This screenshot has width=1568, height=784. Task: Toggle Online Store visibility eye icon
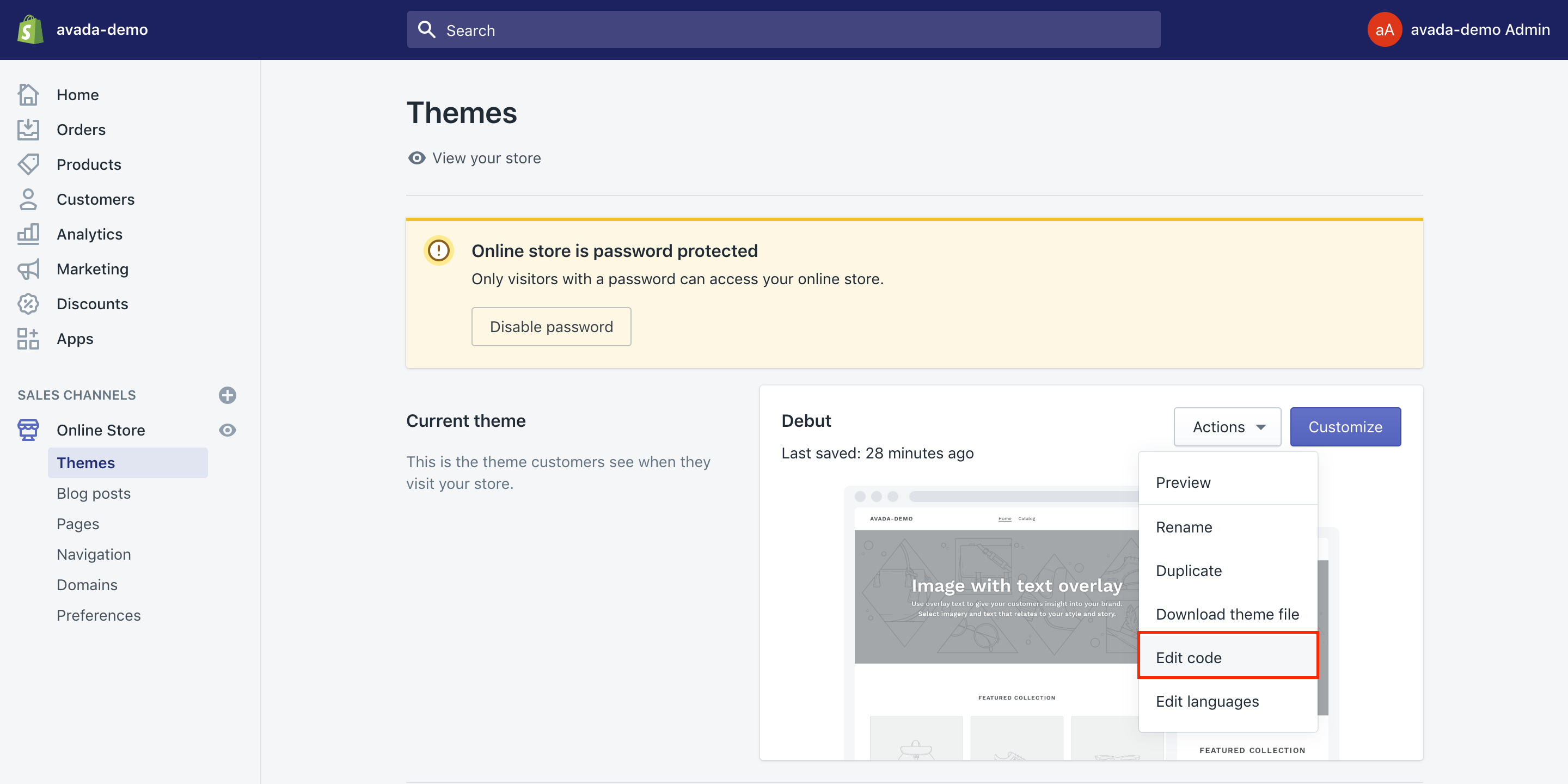pos(227,429)
